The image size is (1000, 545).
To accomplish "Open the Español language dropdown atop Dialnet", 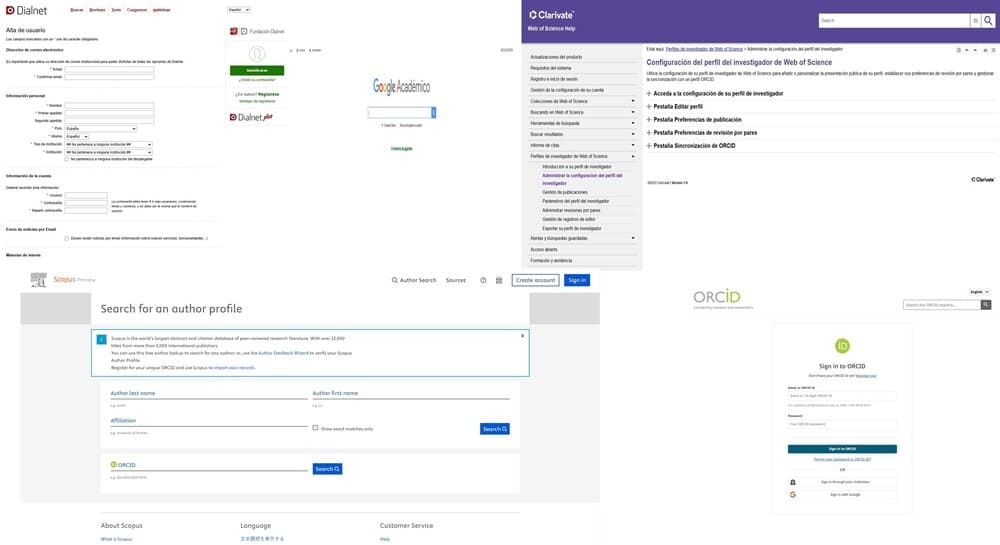I will pos(239,10).
